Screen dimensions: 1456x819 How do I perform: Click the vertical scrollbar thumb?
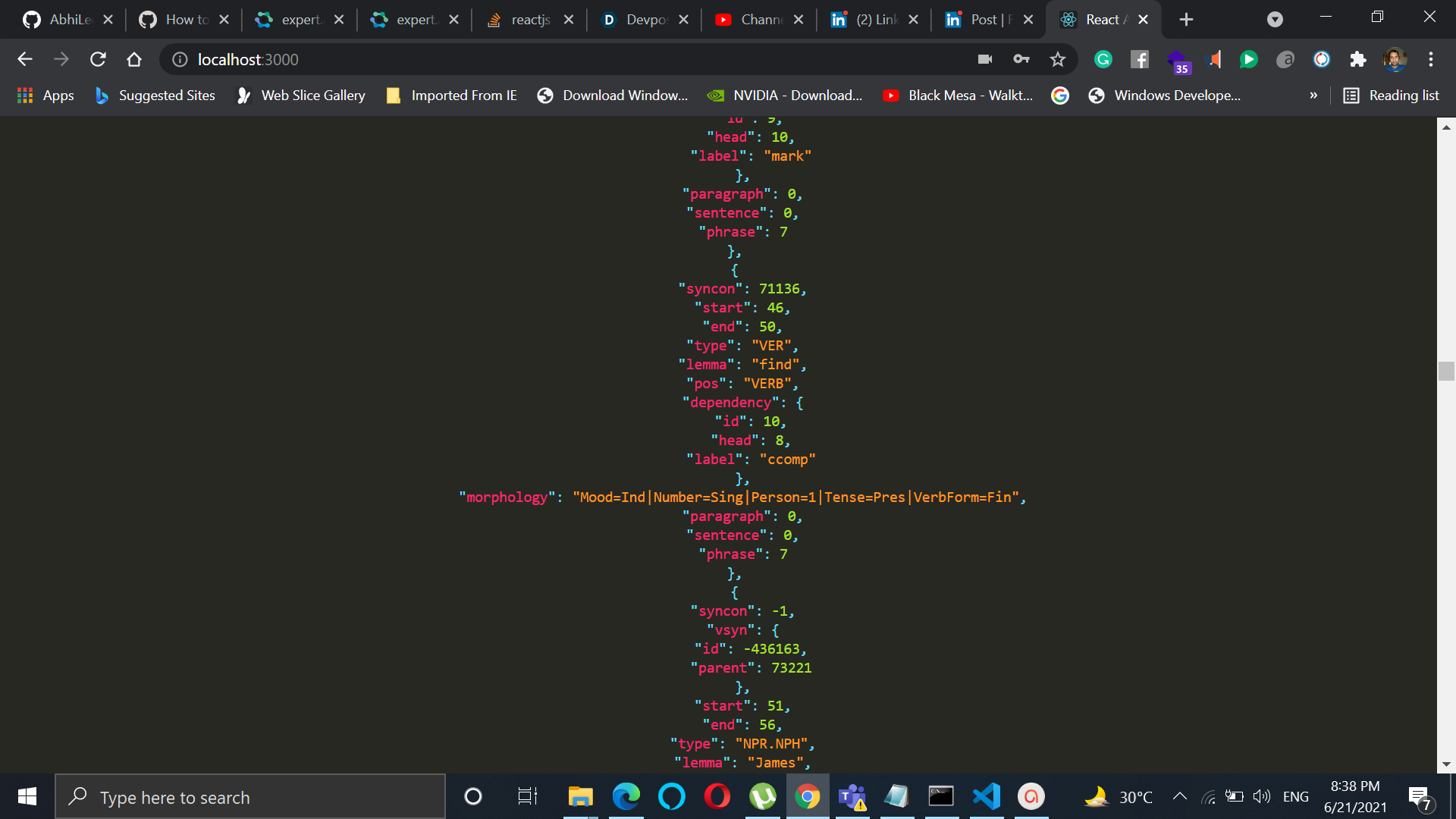[x=1446, y=371]
